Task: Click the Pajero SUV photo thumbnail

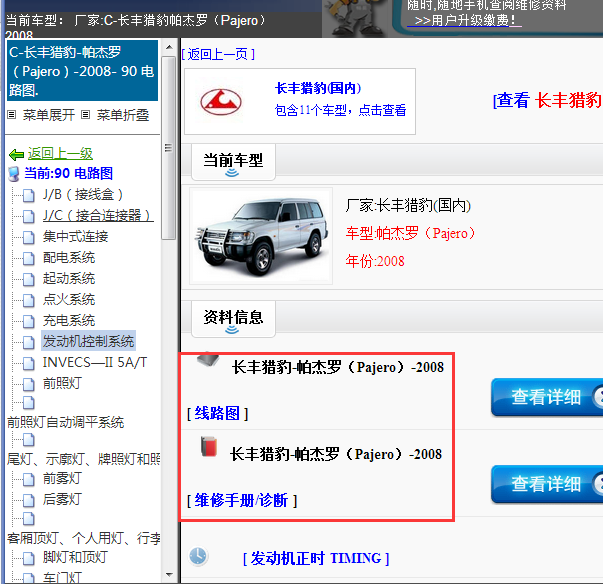Action: (261, 236)
